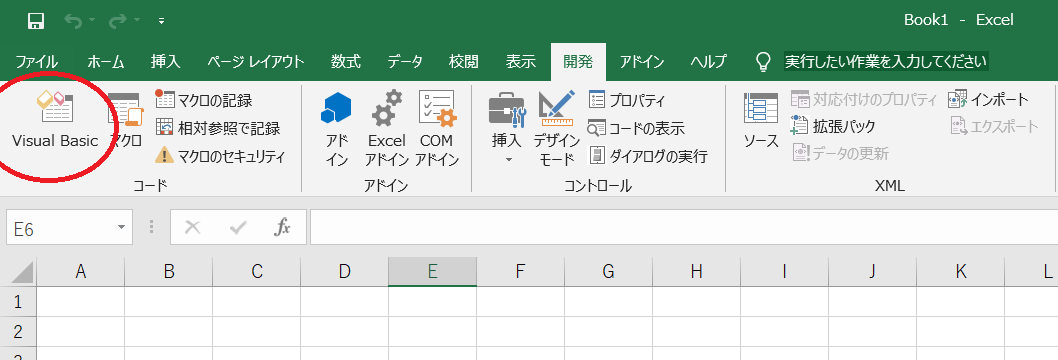Select column B header

coord(169,272)
